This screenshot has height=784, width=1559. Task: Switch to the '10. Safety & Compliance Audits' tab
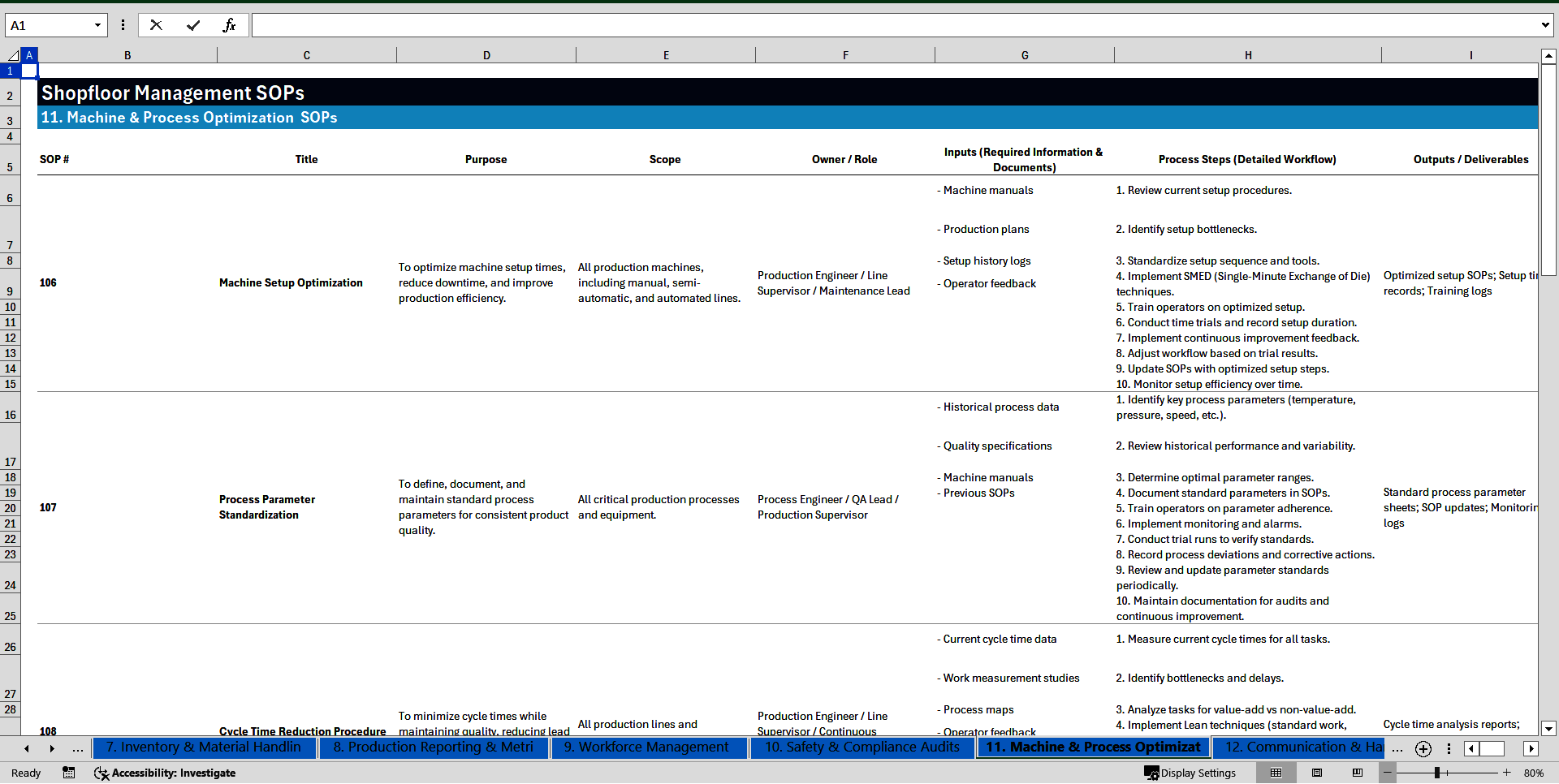point(862,747)
